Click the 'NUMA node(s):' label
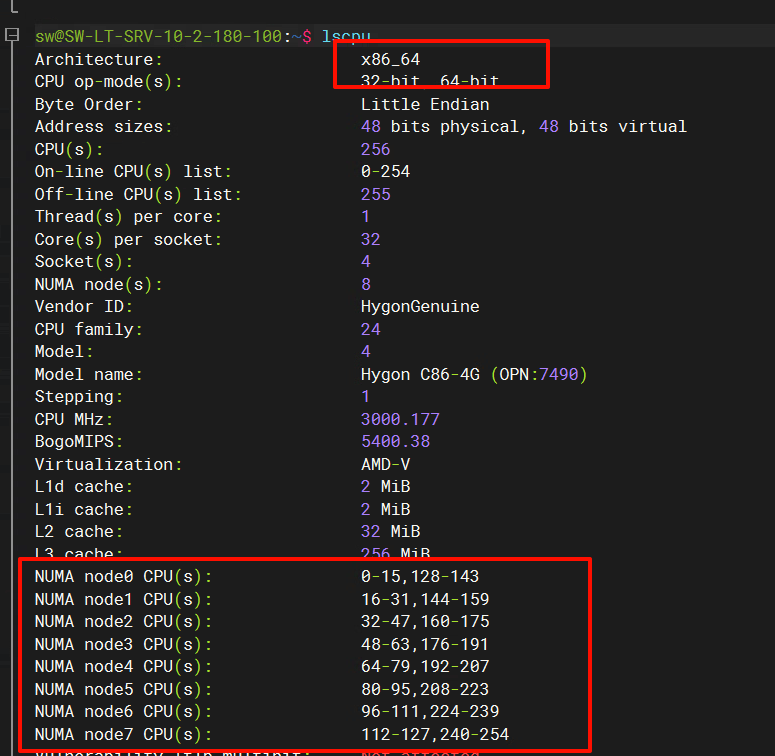 coord(98,285)
